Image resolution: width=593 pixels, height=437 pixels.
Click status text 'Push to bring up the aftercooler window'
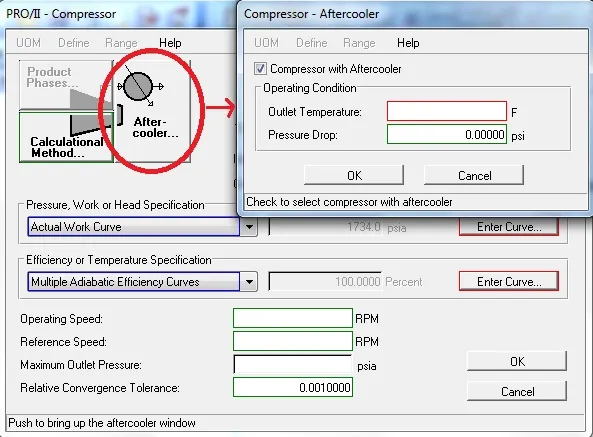click(102, 423)
